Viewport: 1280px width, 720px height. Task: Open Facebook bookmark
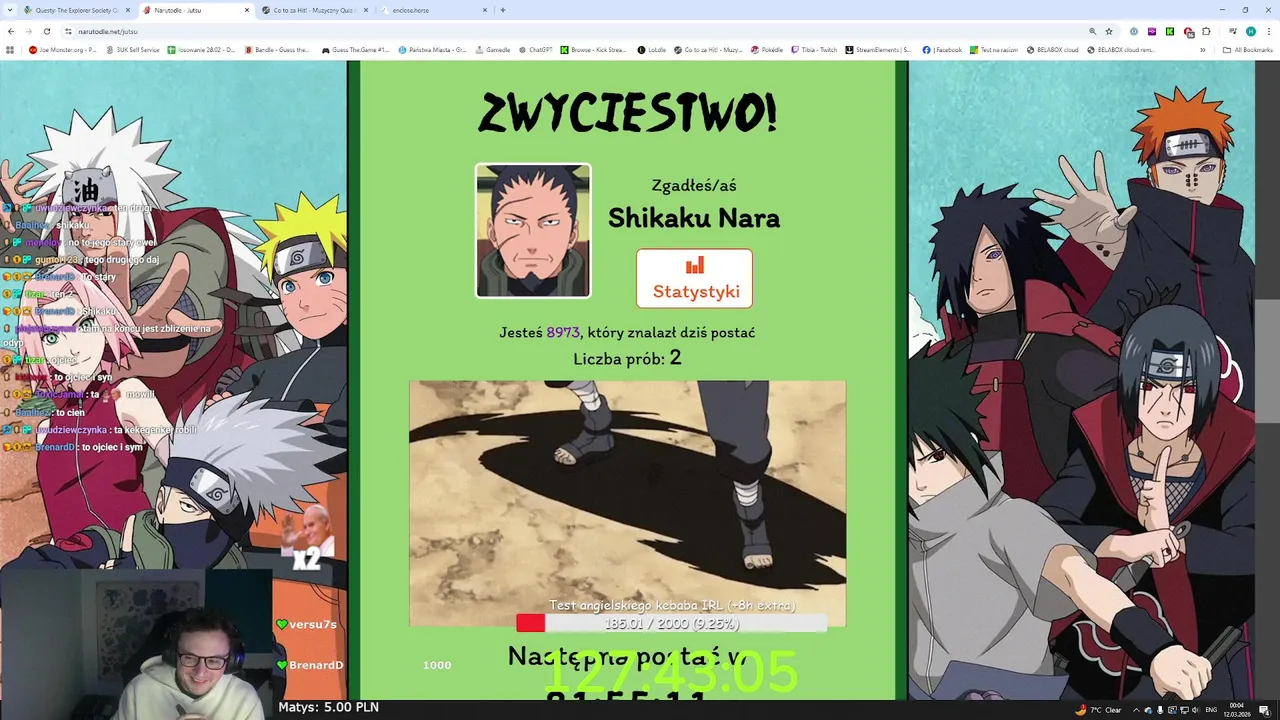(942, 50)
